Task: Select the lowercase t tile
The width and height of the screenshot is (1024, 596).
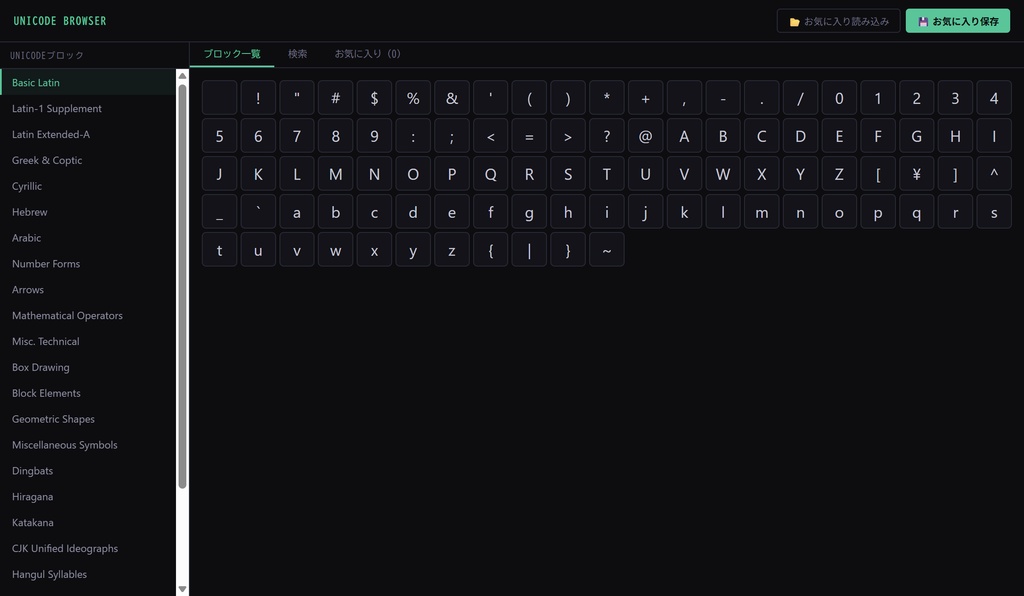Action: pyautogui.click(x=219, y=249)
